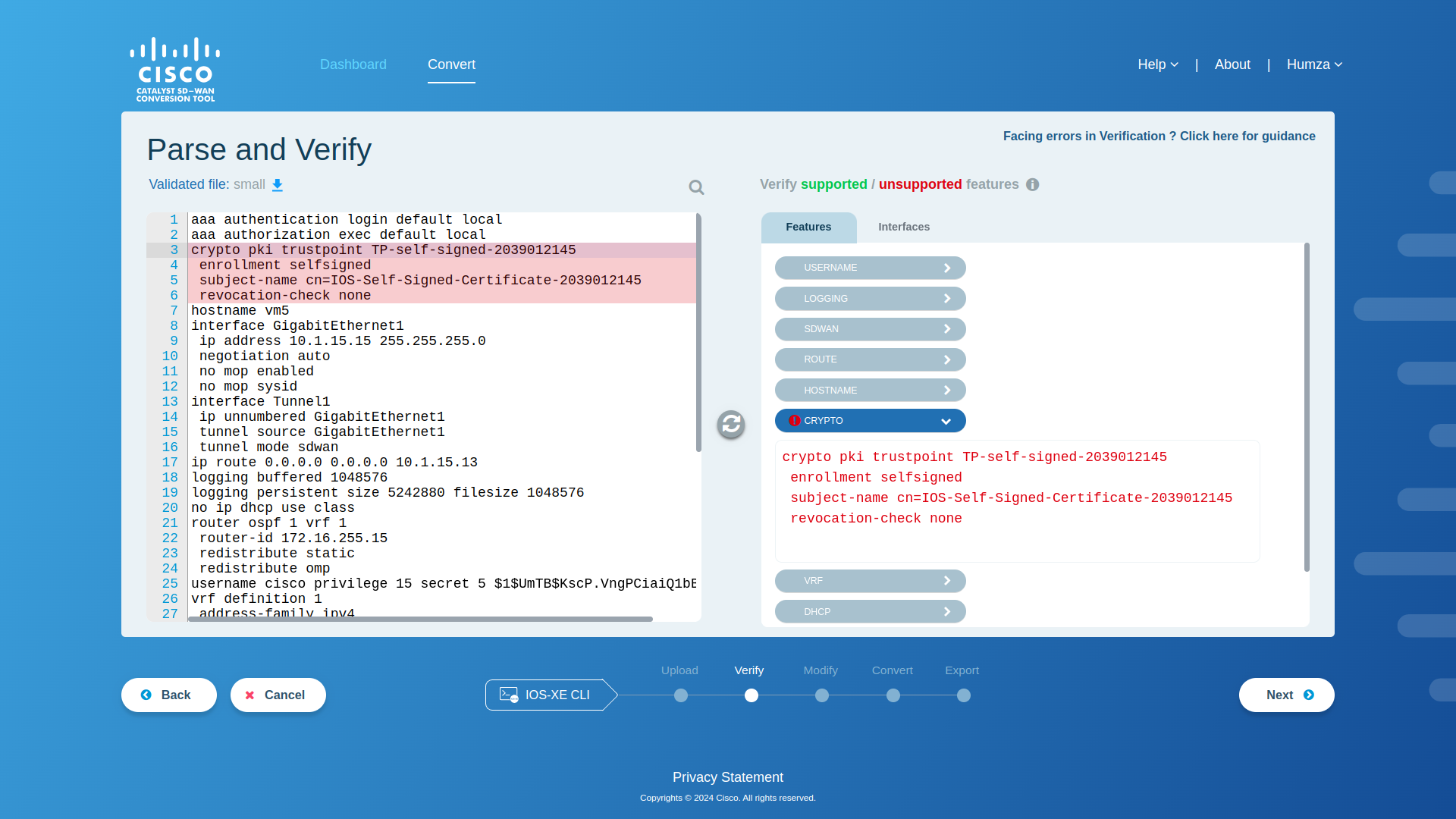
Task: Open the Humza user menu
Action: coord(1314,64)
